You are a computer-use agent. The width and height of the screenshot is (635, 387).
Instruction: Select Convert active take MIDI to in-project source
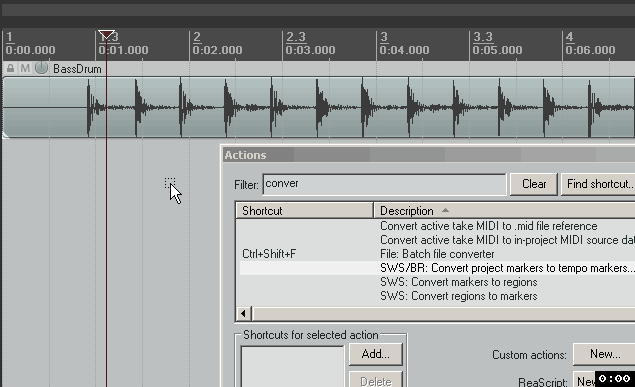click(x=507, y=240)
